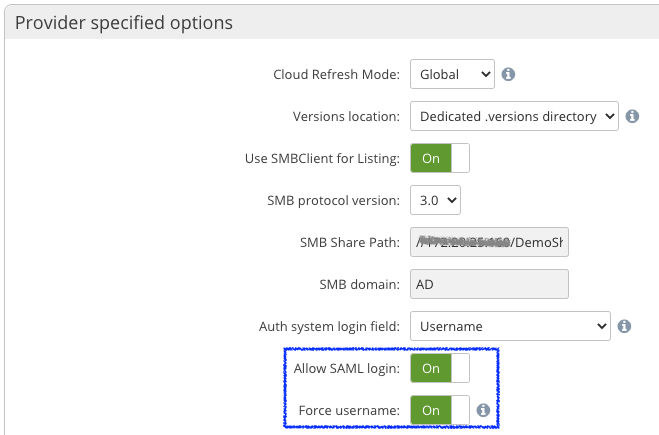Viewport: 659px width, 435px height.
Task: Click inside the SMB Share Path field
Action: click(x=489, y=242)
